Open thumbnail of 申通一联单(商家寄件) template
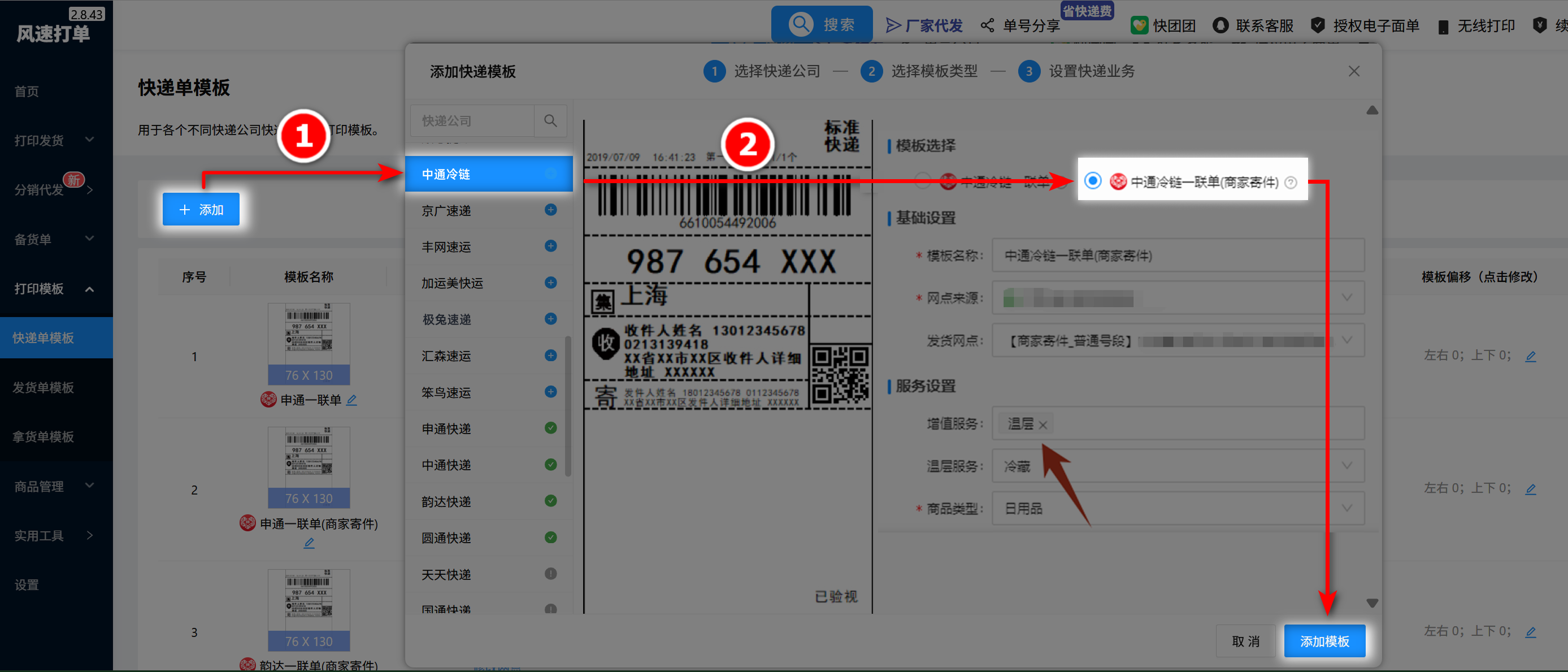The width and height of the screenshot is (1568, 672). 309,467
